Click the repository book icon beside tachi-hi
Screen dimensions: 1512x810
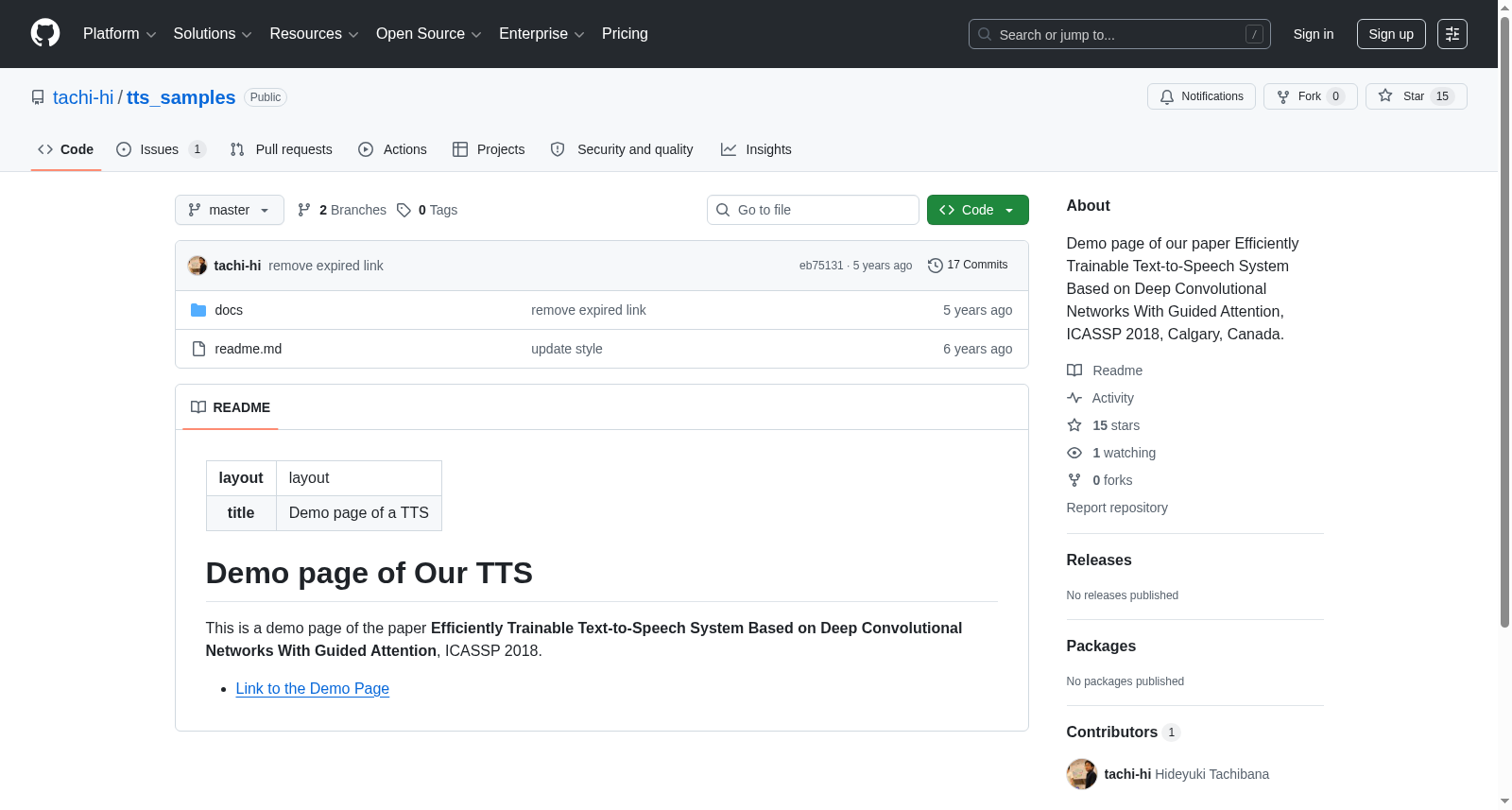(x=38, y=97)
